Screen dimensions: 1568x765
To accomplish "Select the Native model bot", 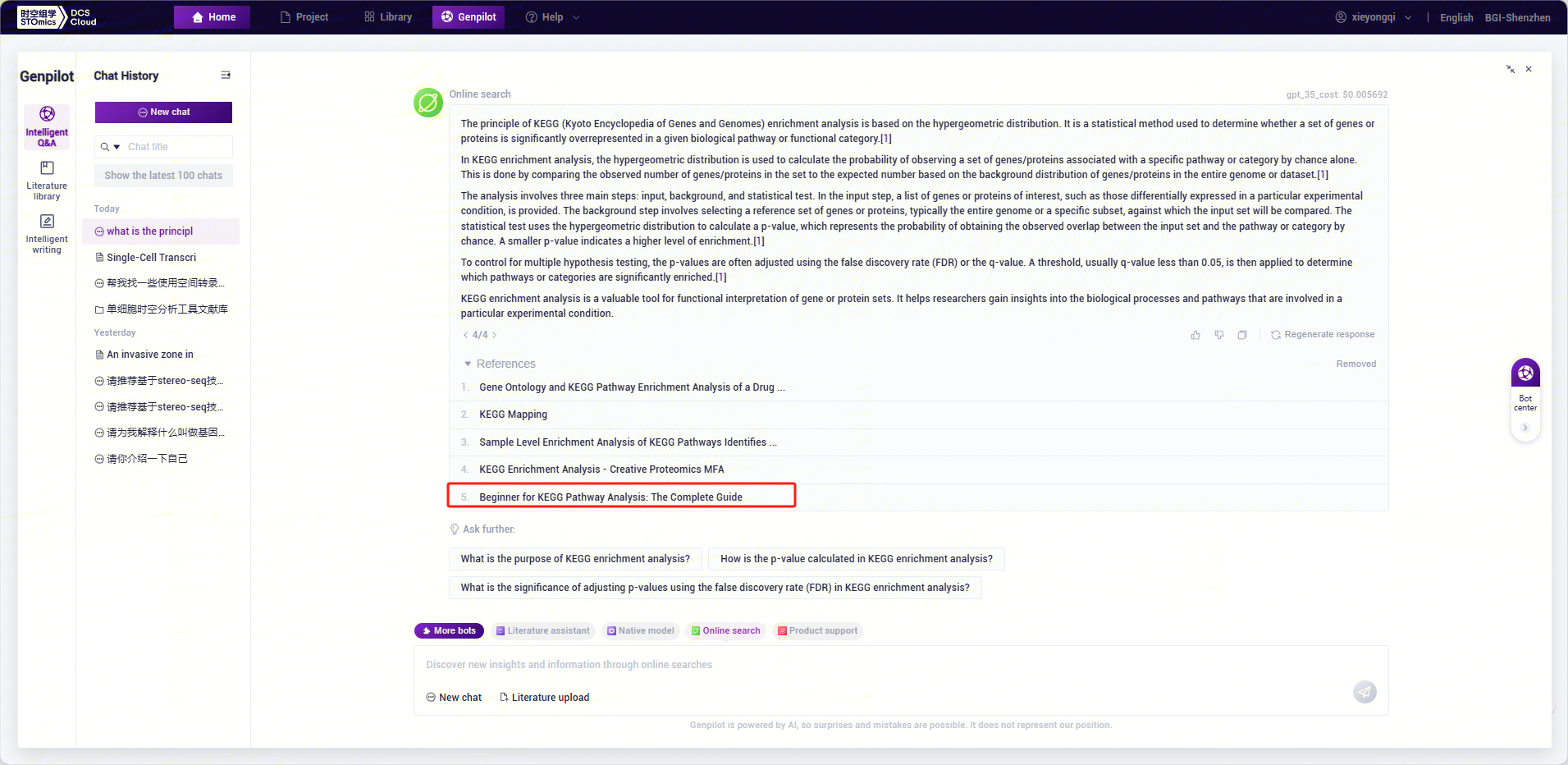I will click(640, 631).
